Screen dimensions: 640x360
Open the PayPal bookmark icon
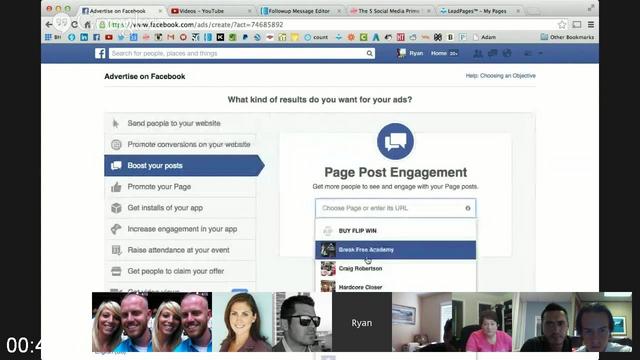pos(245,37)
